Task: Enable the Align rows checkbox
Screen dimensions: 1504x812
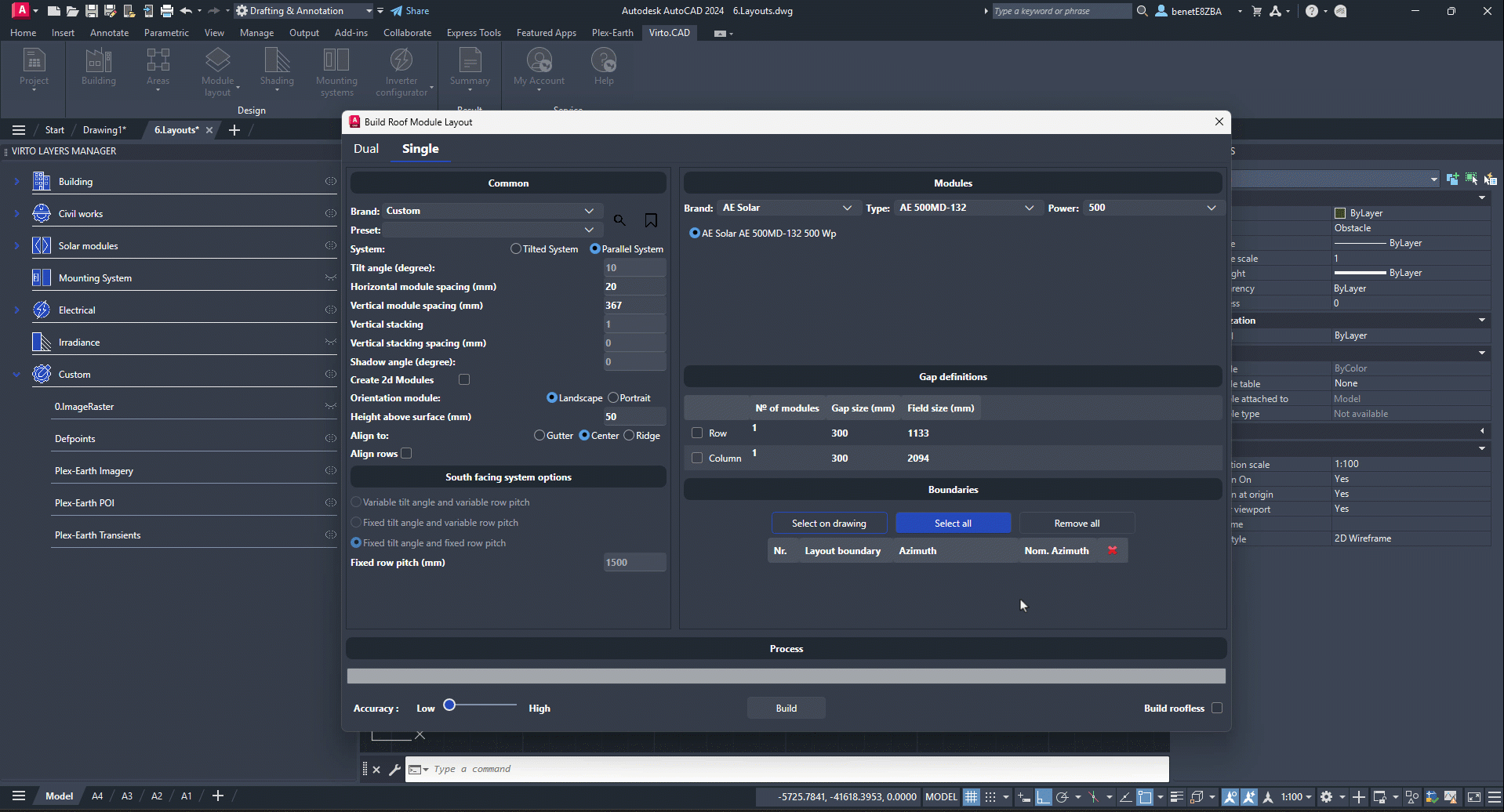Action: click(x=406, y=453)
